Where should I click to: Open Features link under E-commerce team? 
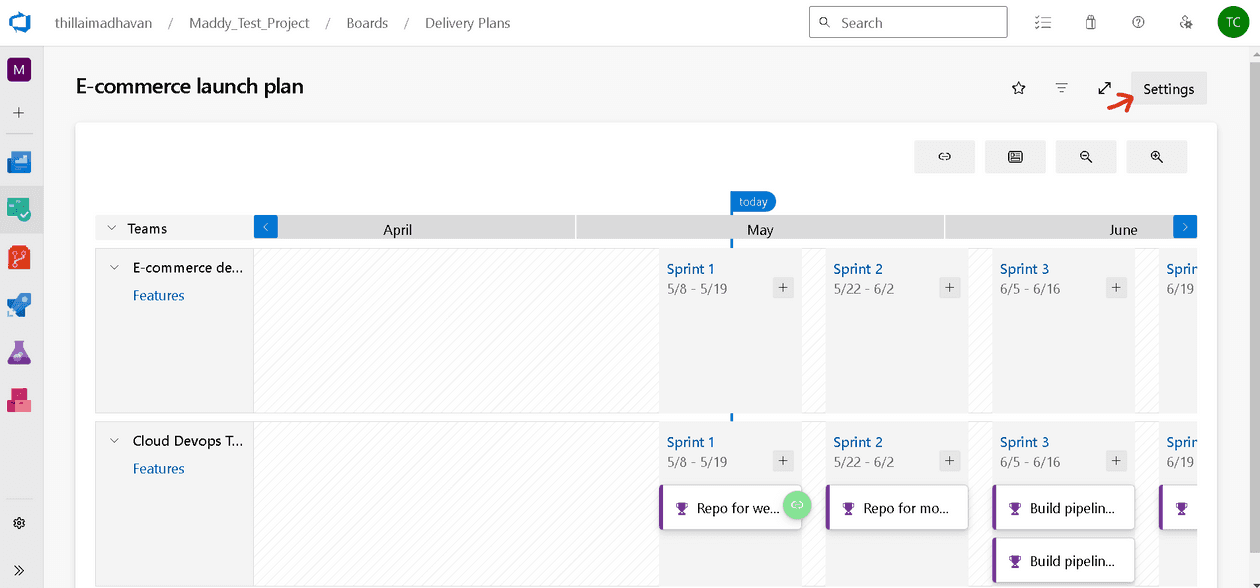click(158, 295)
